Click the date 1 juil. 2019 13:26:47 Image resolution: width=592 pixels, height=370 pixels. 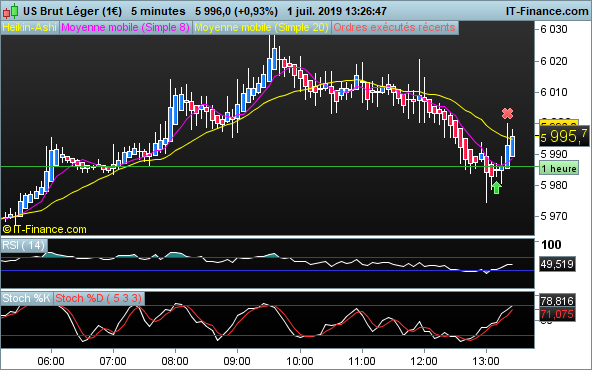(337, 11)
